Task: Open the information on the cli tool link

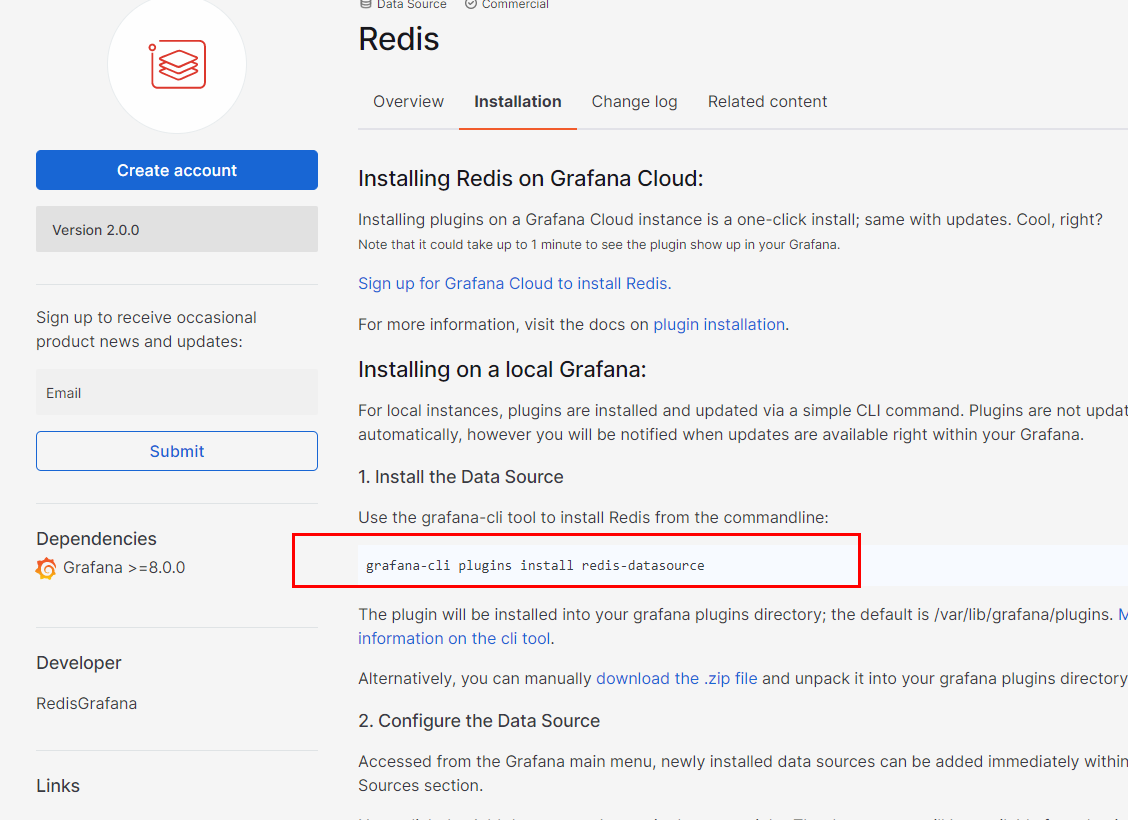Action: tap(455, 639)
